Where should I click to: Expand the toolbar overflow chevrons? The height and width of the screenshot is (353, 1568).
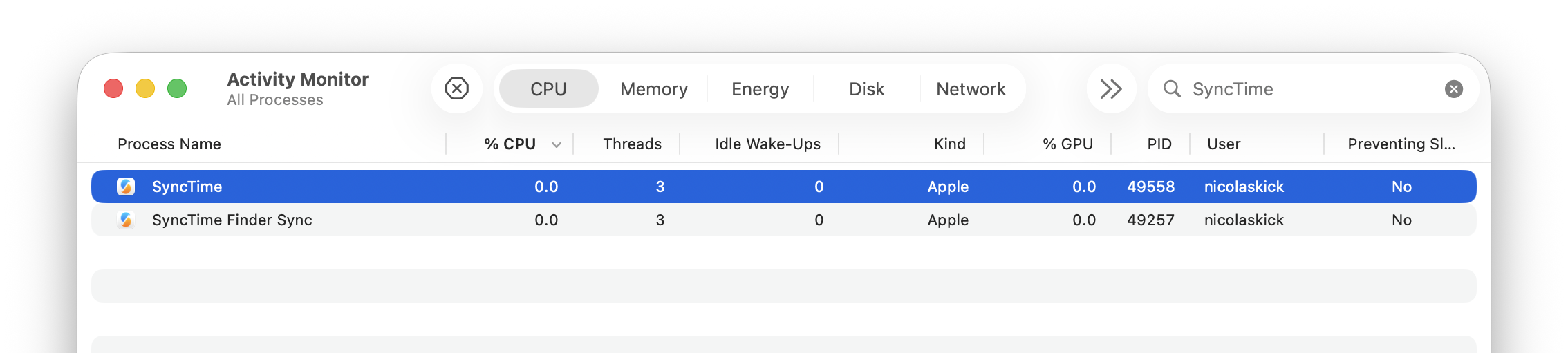[1111, 89]
